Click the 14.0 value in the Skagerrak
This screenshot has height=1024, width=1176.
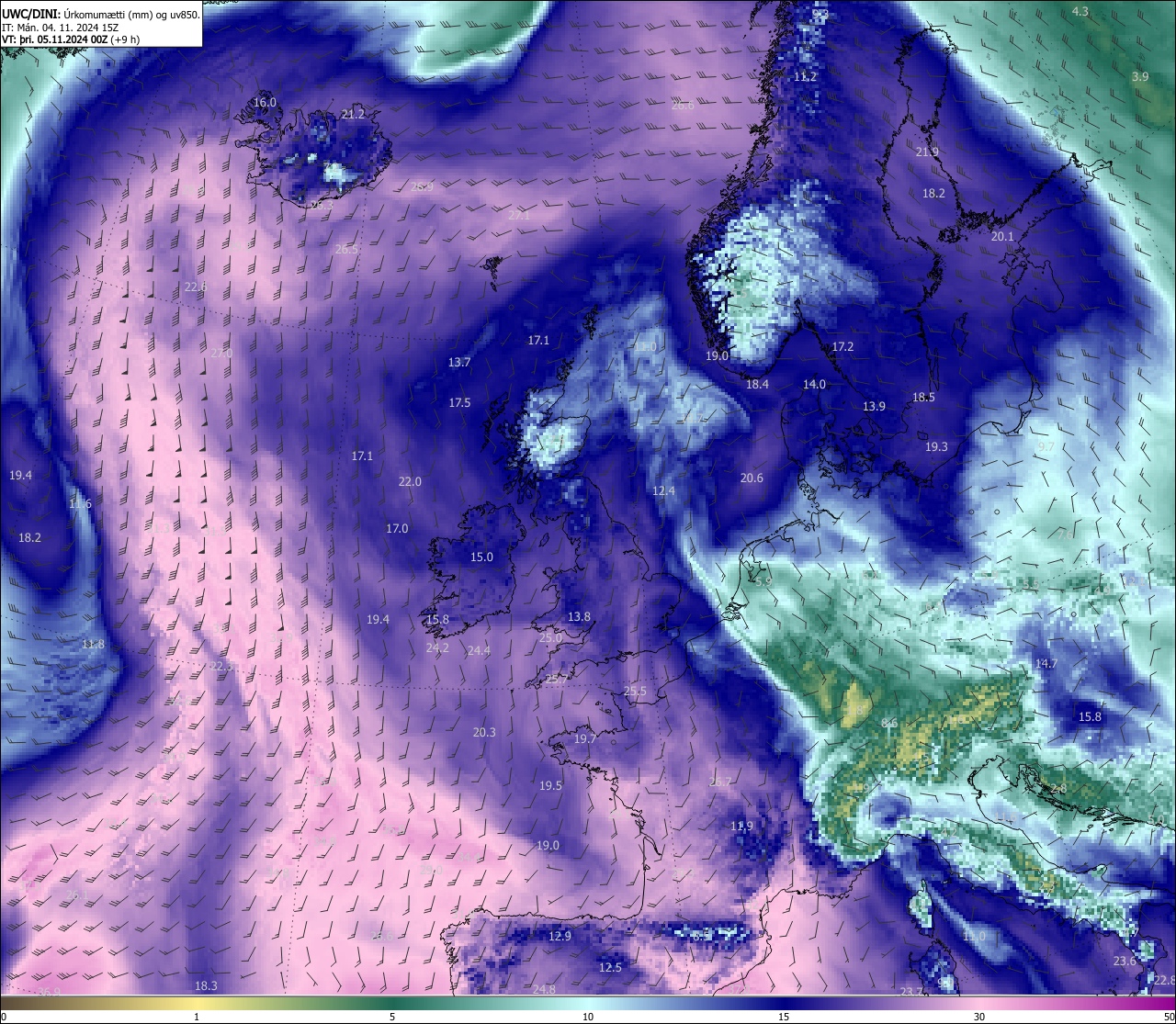(814, 384)
